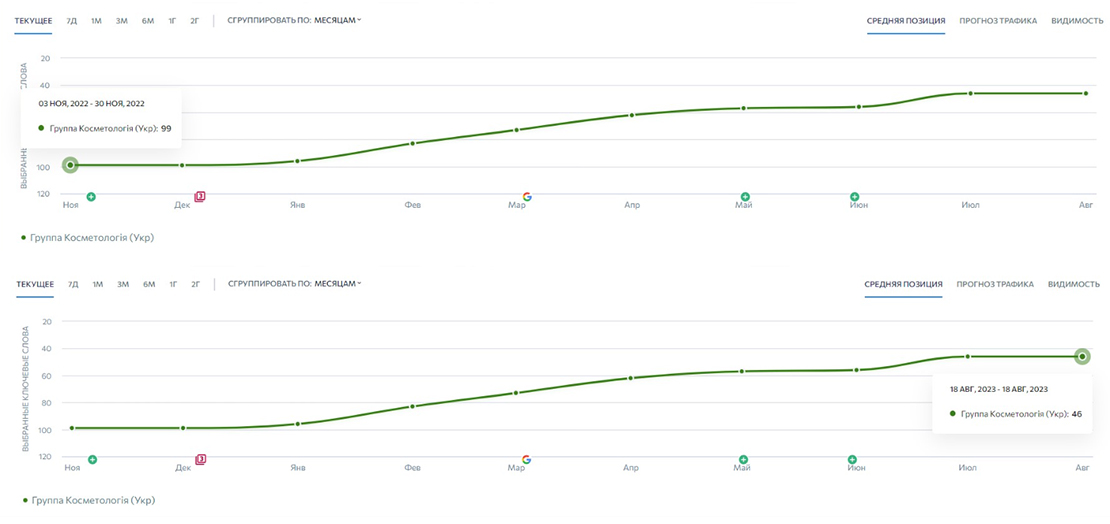Switch to Видимость tab in bottom chart
Screen dimensions: 1110x524
[x=1074, y=284]
